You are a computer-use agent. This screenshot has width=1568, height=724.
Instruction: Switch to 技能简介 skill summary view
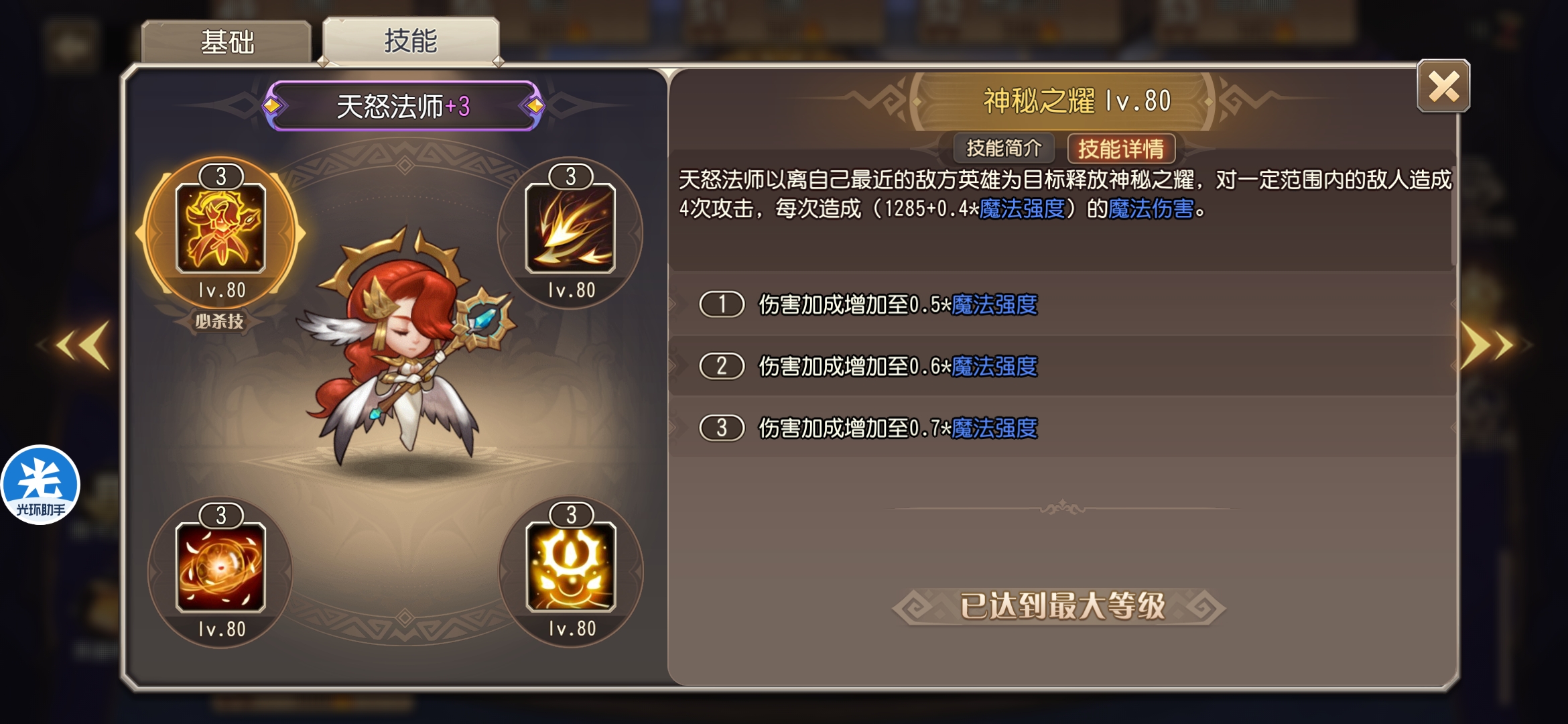click(x=1004, y=148)
